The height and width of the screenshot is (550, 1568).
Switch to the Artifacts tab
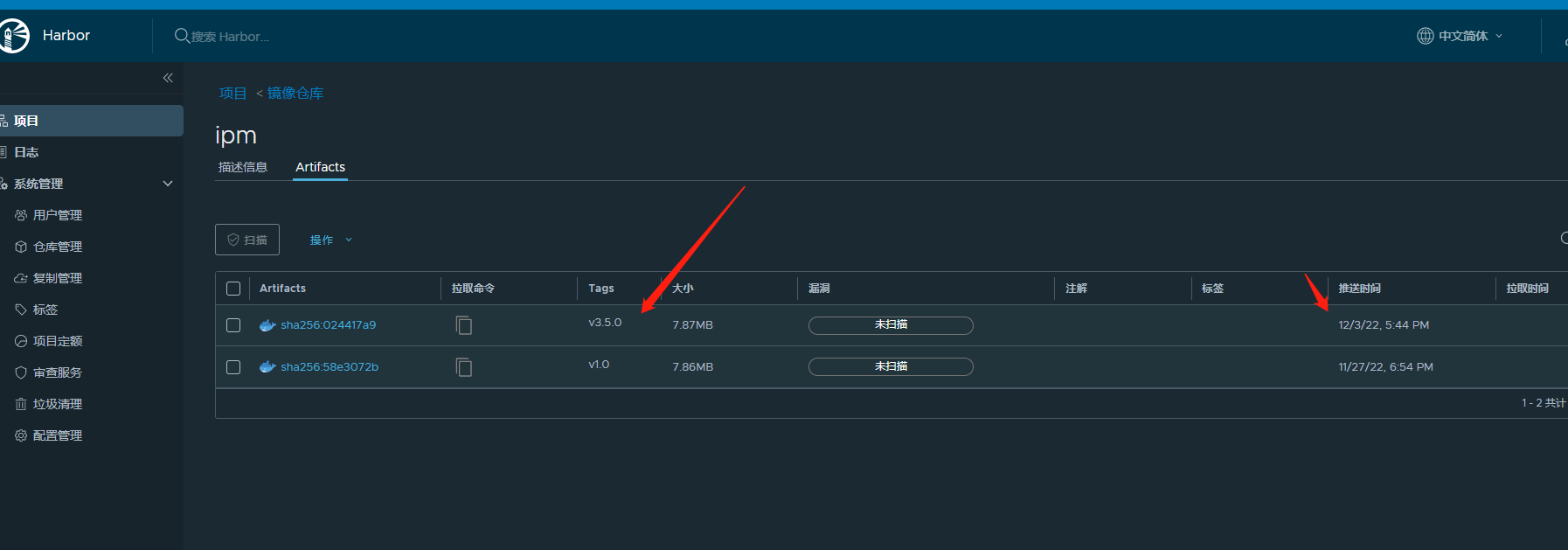(x=321, y=167)
